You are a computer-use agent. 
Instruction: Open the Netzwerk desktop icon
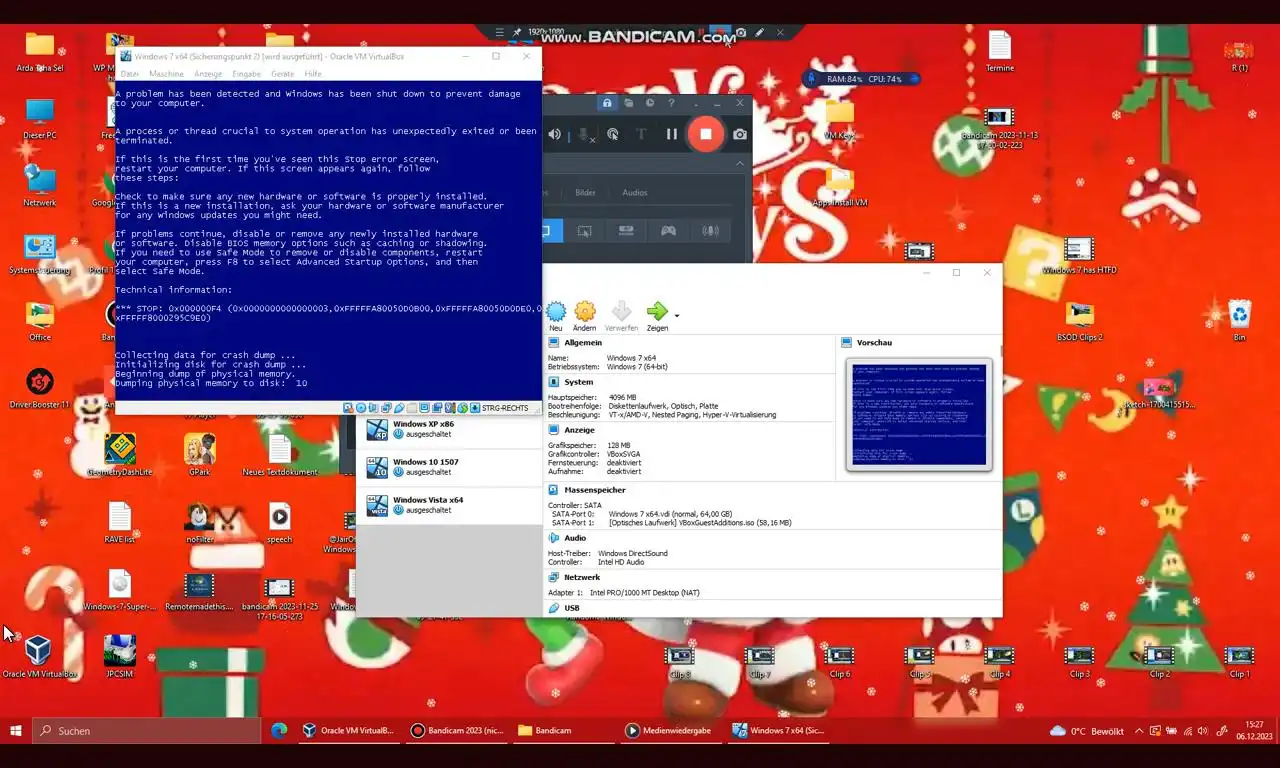[40, 186]
